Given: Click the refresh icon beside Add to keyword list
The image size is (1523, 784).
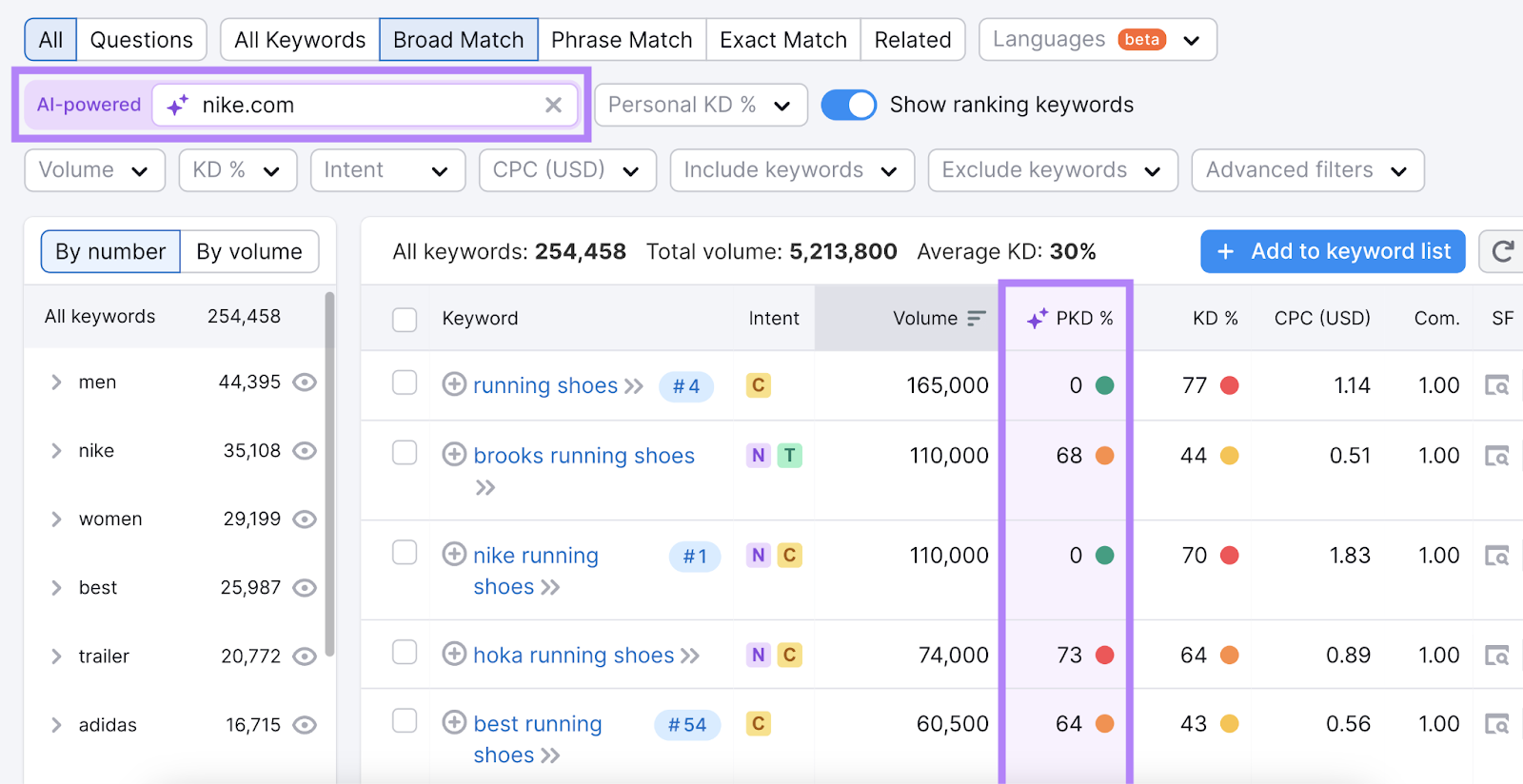Looking at the screenshot, I should pos(1502,251).
